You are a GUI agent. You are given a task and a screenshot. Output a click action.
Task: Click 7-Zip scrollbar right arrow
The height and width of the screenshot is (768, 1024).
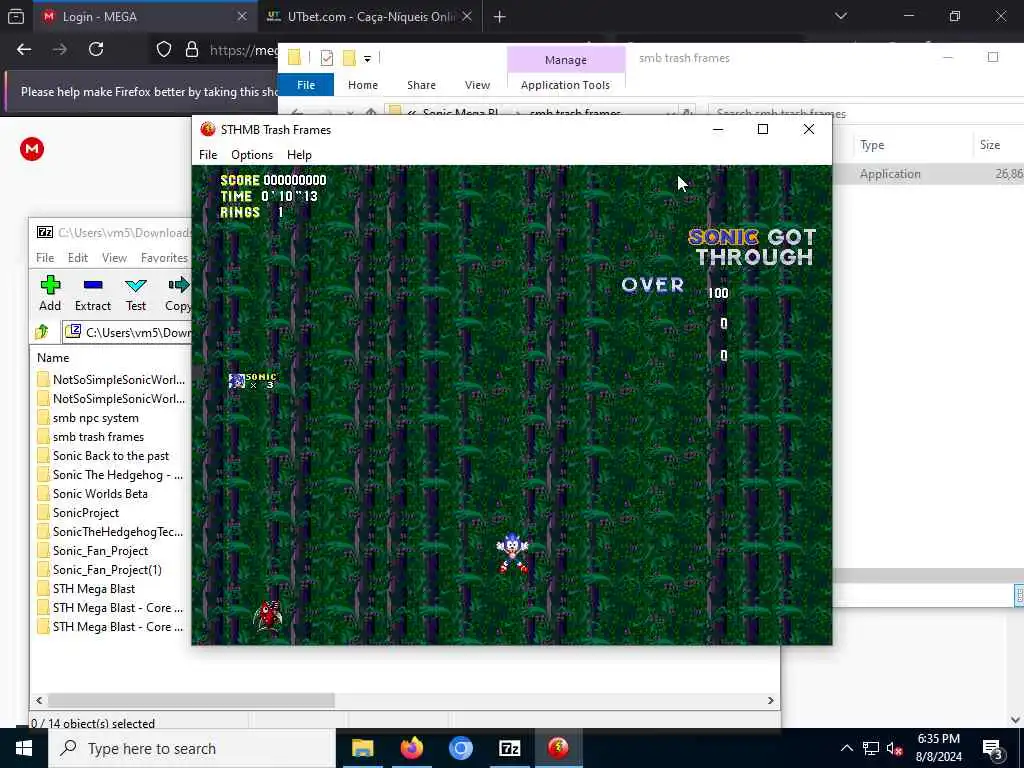click(x=771, y=700)
